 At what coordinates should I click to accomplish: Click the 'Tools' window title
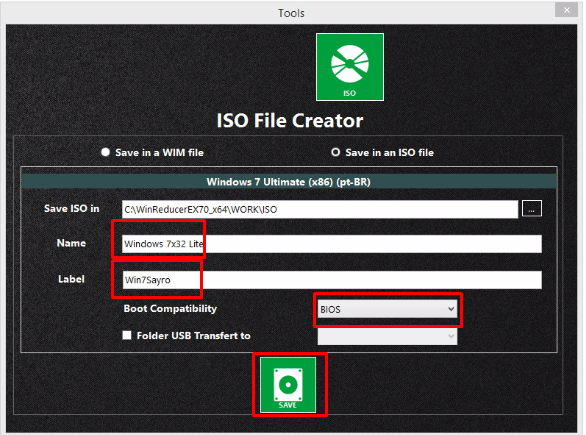click(291, 13)
